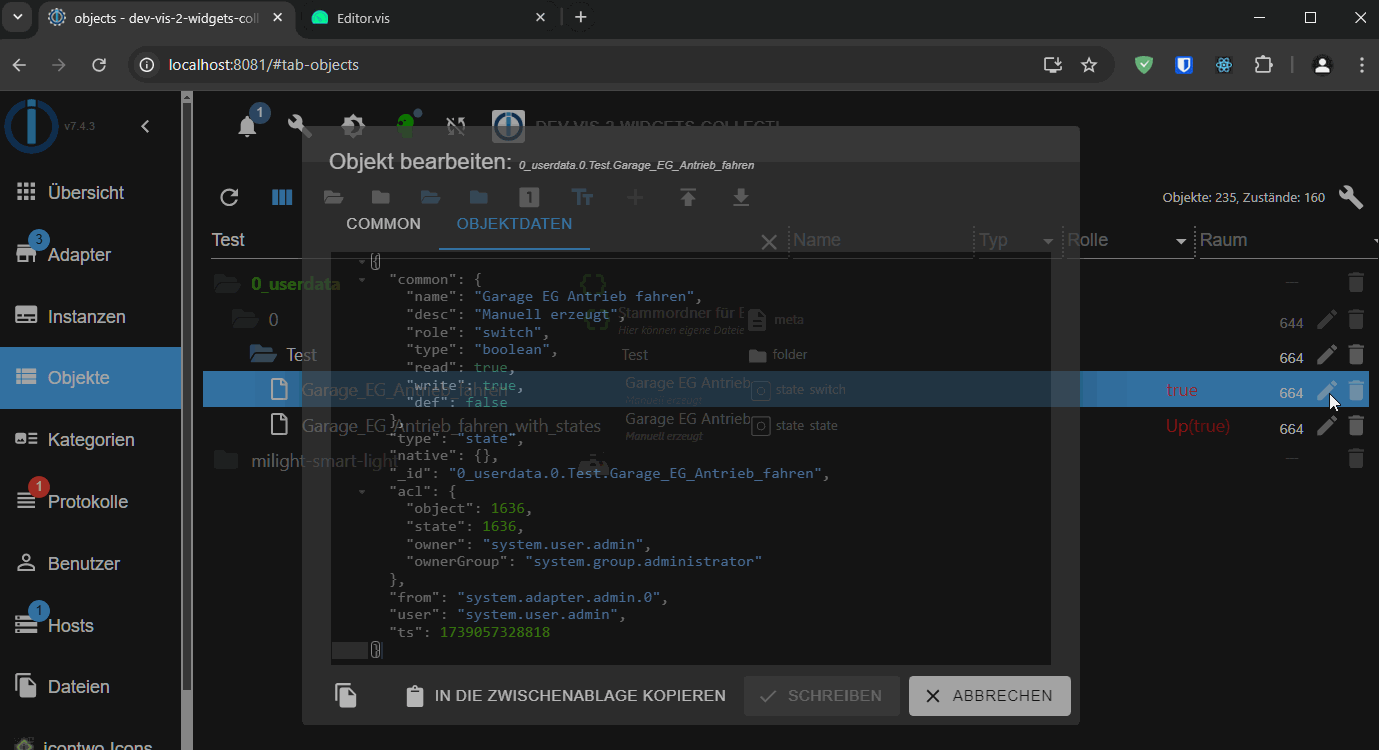This screenshot has height=750, width=1379.
Task: Open Kategorien in the sidebar
Action: 90,440
